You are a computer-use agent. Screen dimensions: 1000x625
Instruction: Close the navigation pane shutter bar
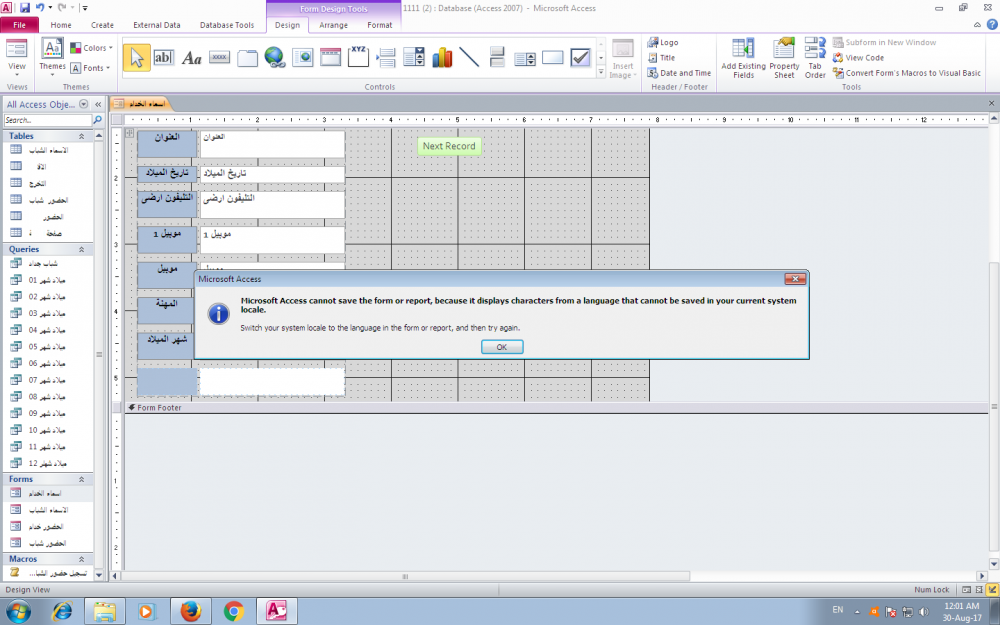(x=98, y=104)
